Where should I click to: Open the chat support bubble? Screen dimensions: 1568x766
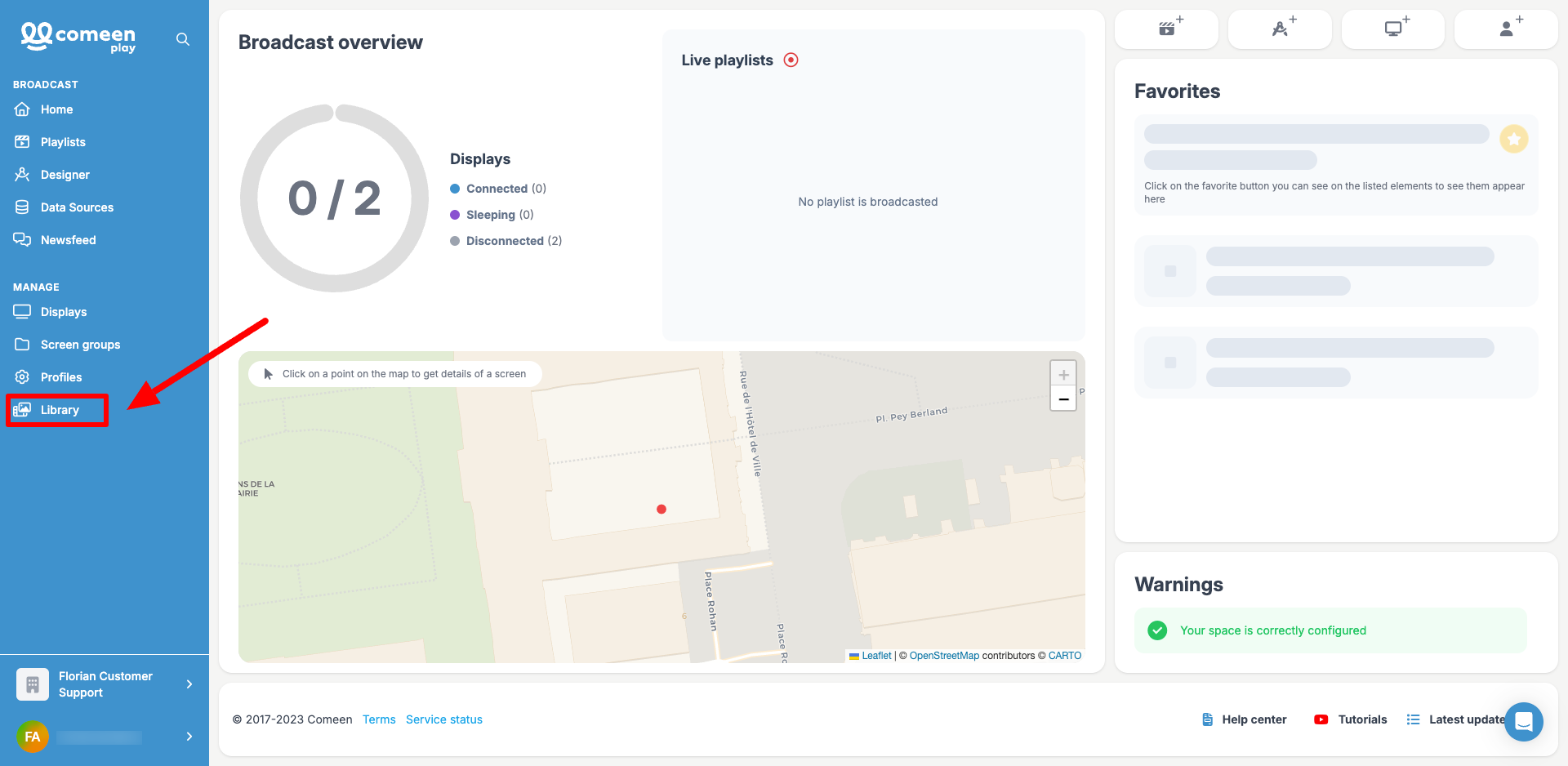click(x=1524, y=722)
